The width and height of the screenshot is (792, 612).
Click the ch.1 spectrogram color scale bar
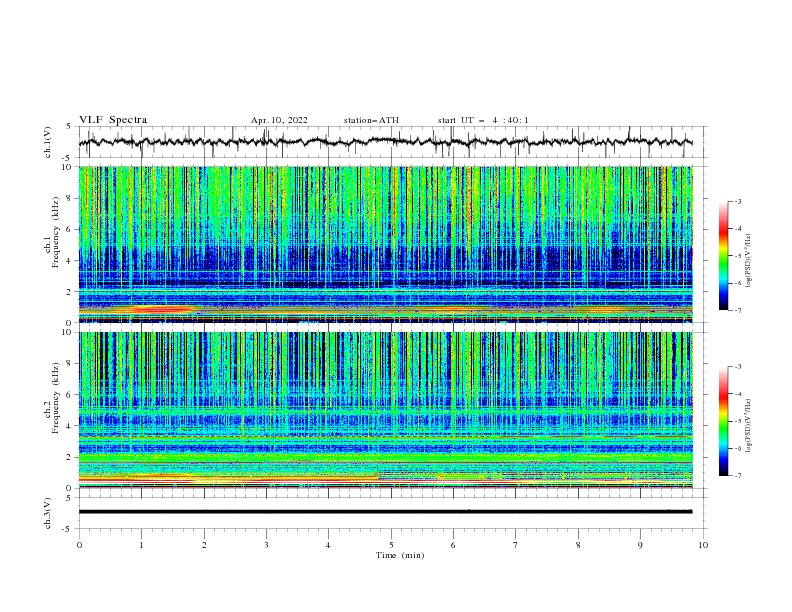coord(723,256)
